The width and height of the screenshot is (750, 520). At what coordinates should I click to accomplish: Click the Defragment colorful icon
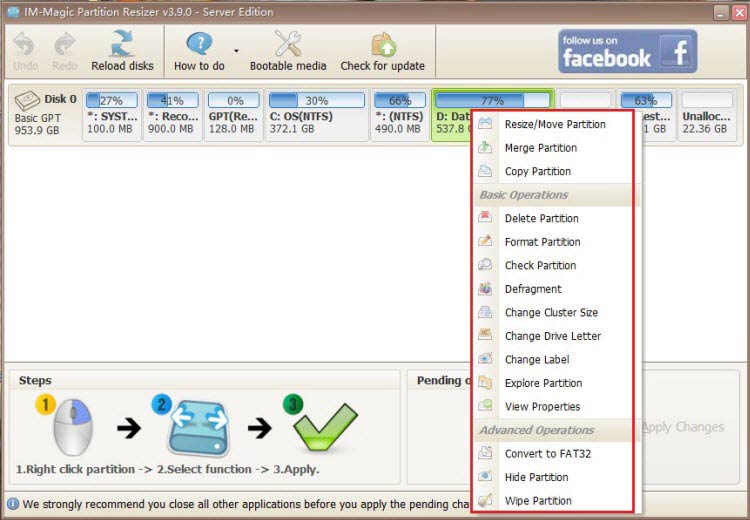pos(485,288)
